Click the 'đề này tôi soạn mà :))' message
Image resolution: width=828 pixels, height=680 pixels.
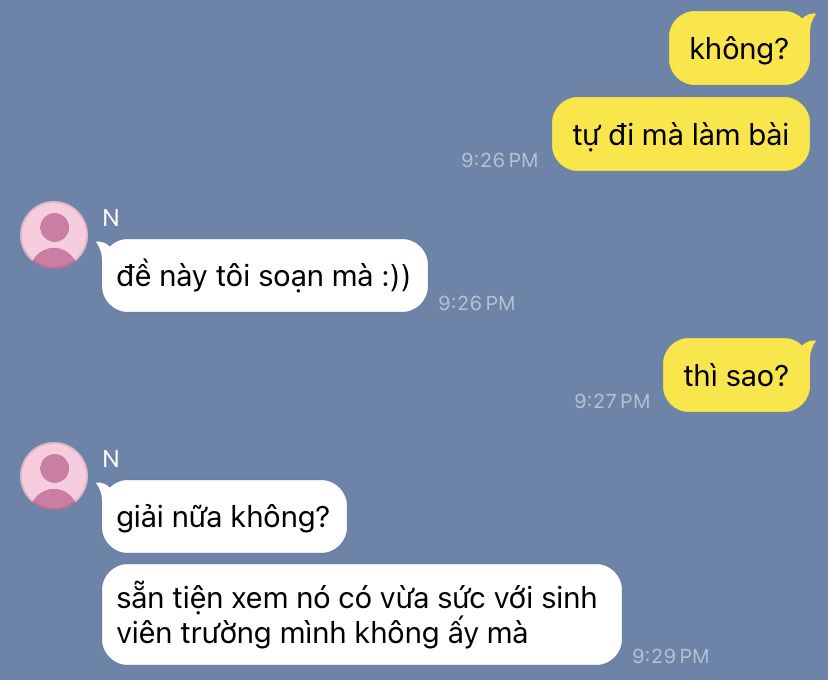pos(264,275)
